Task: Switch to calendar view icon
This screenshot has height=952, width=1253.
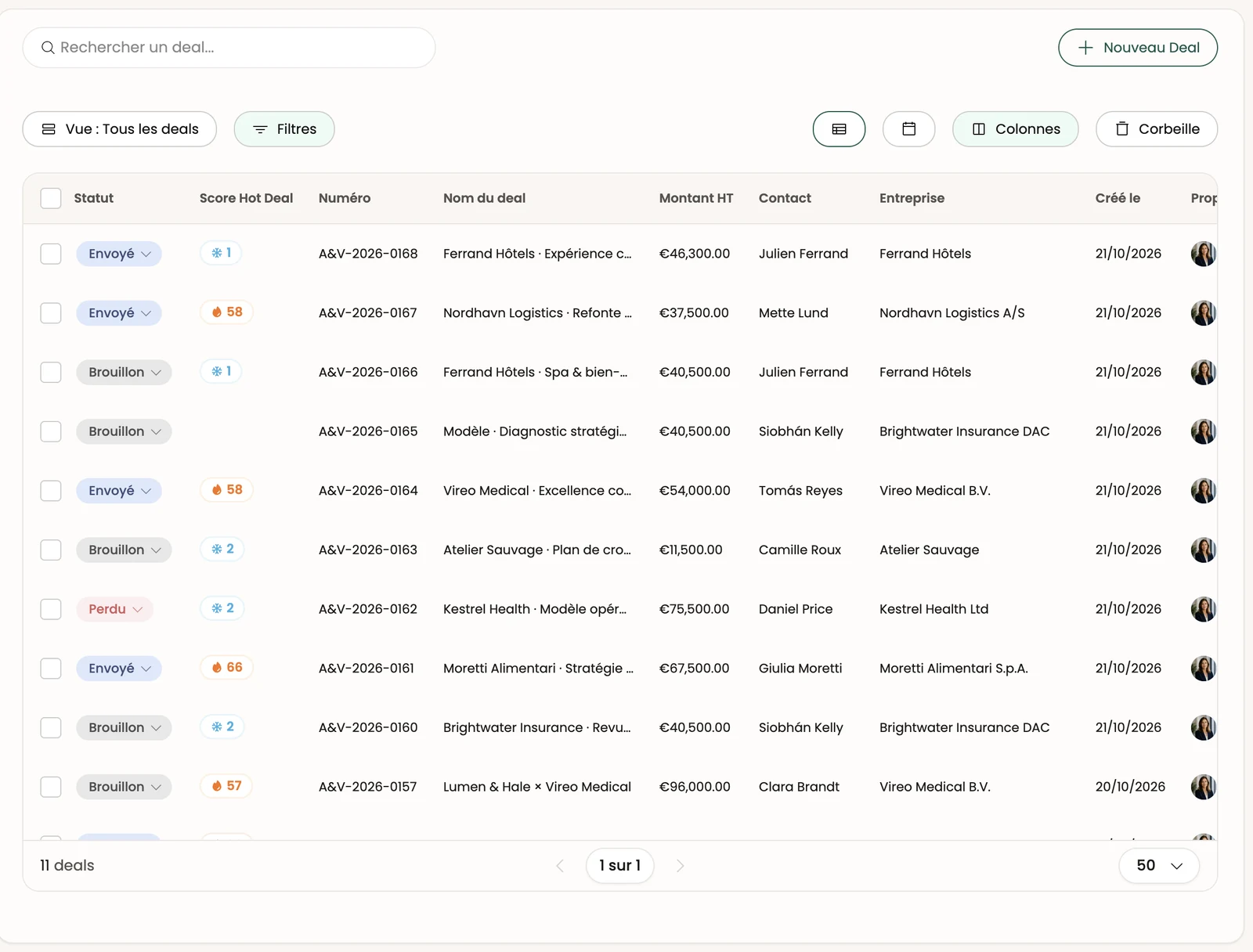Action: pyautogui.click(x=908, y=129)
